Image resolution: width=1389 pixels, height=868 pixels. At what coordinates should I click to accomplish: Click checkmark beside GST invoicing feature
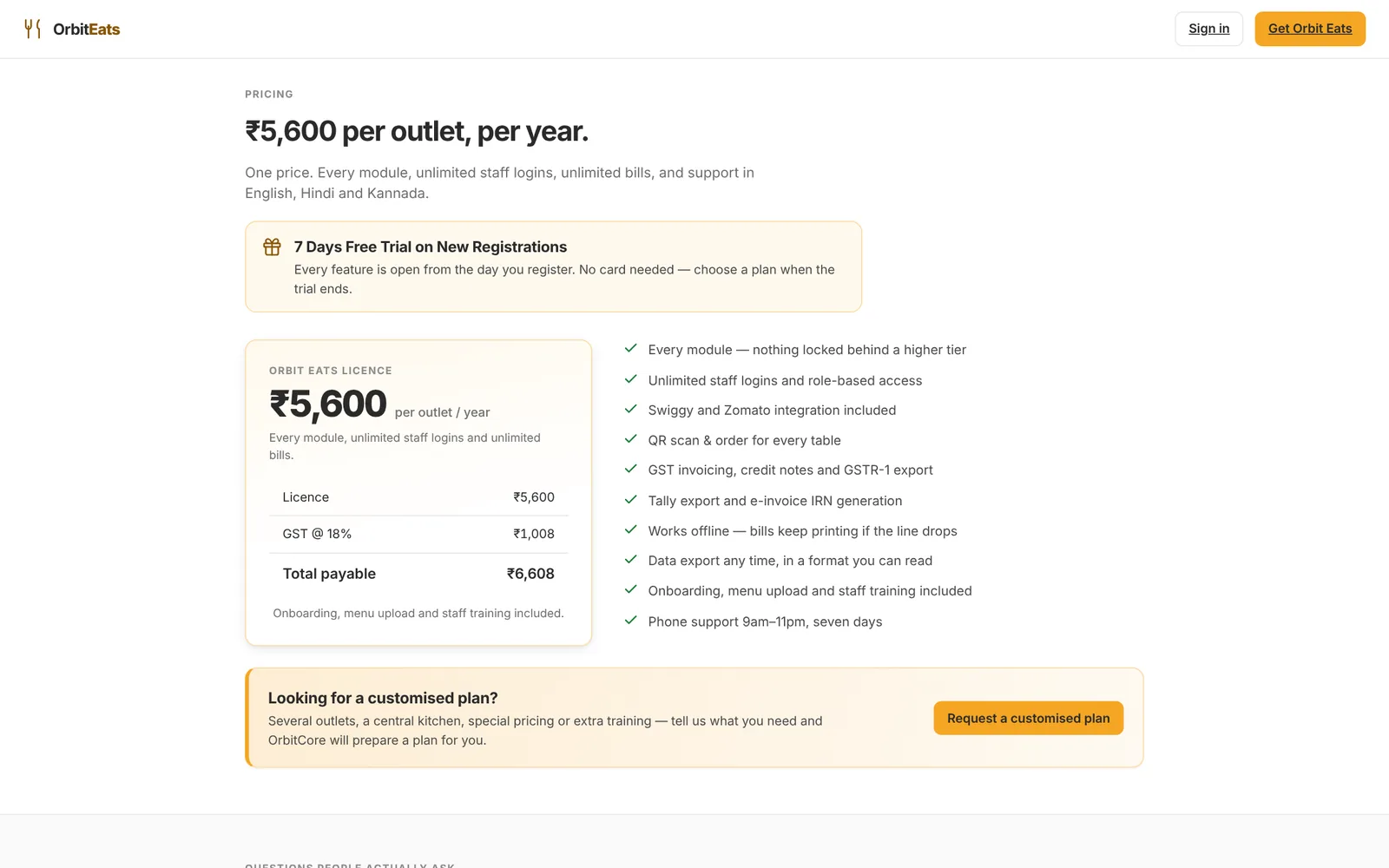click(x=631, y=470)
